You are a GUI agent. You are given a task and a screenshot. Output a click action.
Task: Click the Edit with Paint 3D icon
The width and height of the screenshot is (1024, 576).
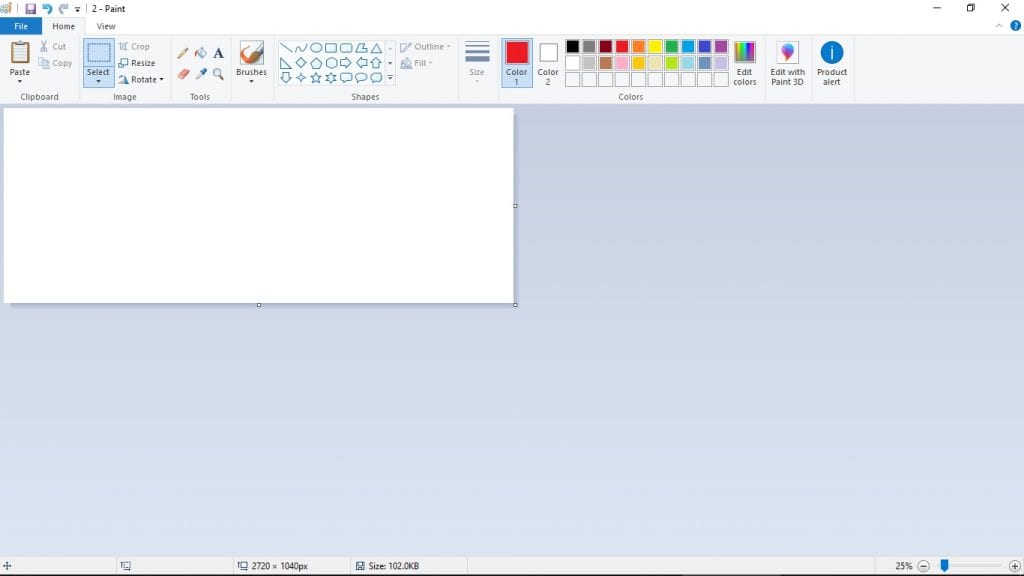point(787,53)
